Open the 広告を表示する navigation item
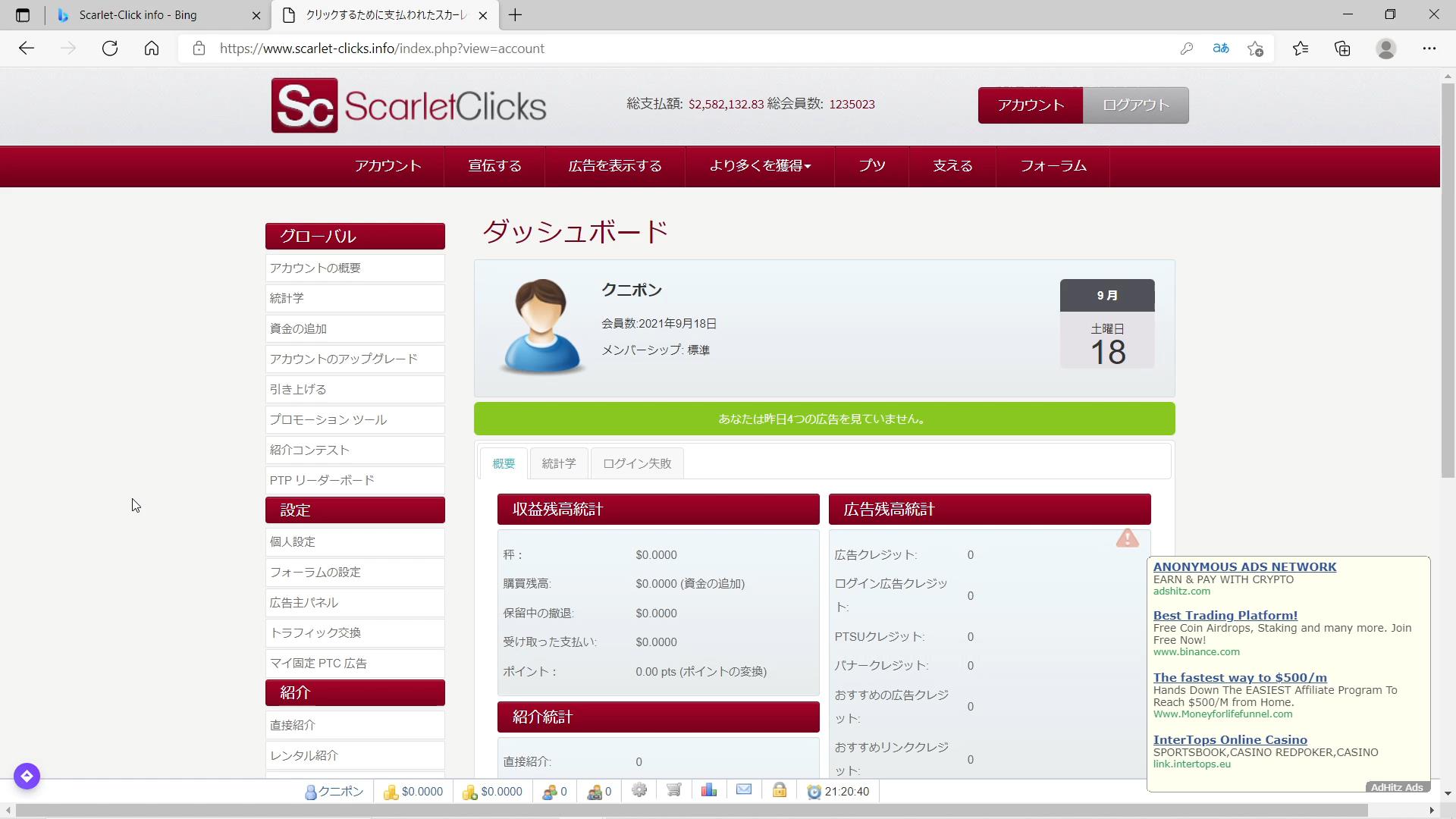Image resolution: width=1456 pixels, height=819 pixels. [615, 166]
